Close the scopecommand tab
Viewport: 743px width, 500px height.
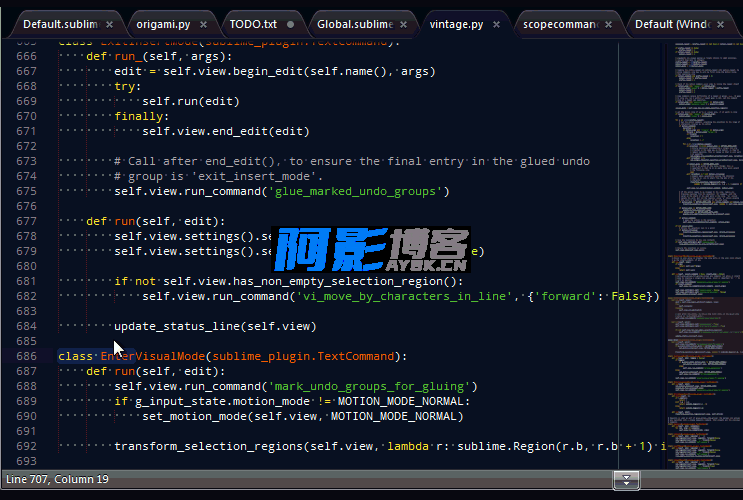(x=608, y=24)
